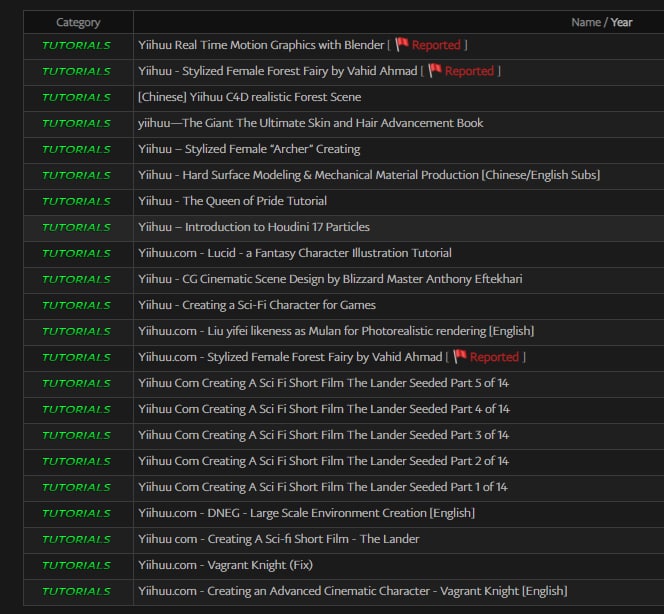Click TUTORIALS category in Queen of Pride row
Viewport: 664px width, 614px height.
pos(77,202)
